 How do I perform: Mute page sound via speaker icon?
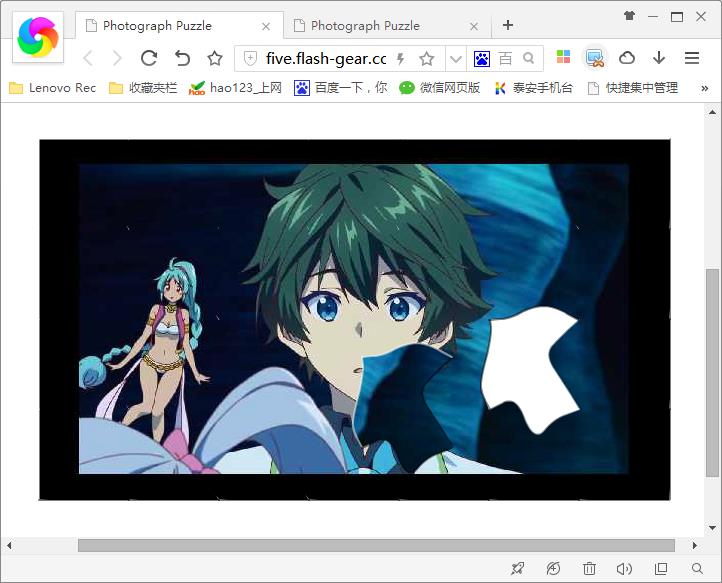pyautogui.click(x=624, y=569)
